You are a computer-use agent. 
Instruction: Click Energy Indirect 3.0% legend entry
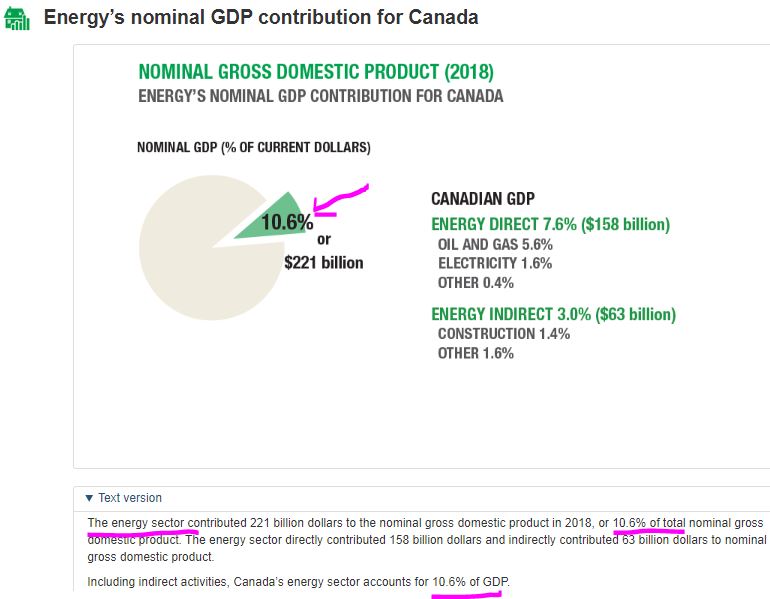pos(553,314)
